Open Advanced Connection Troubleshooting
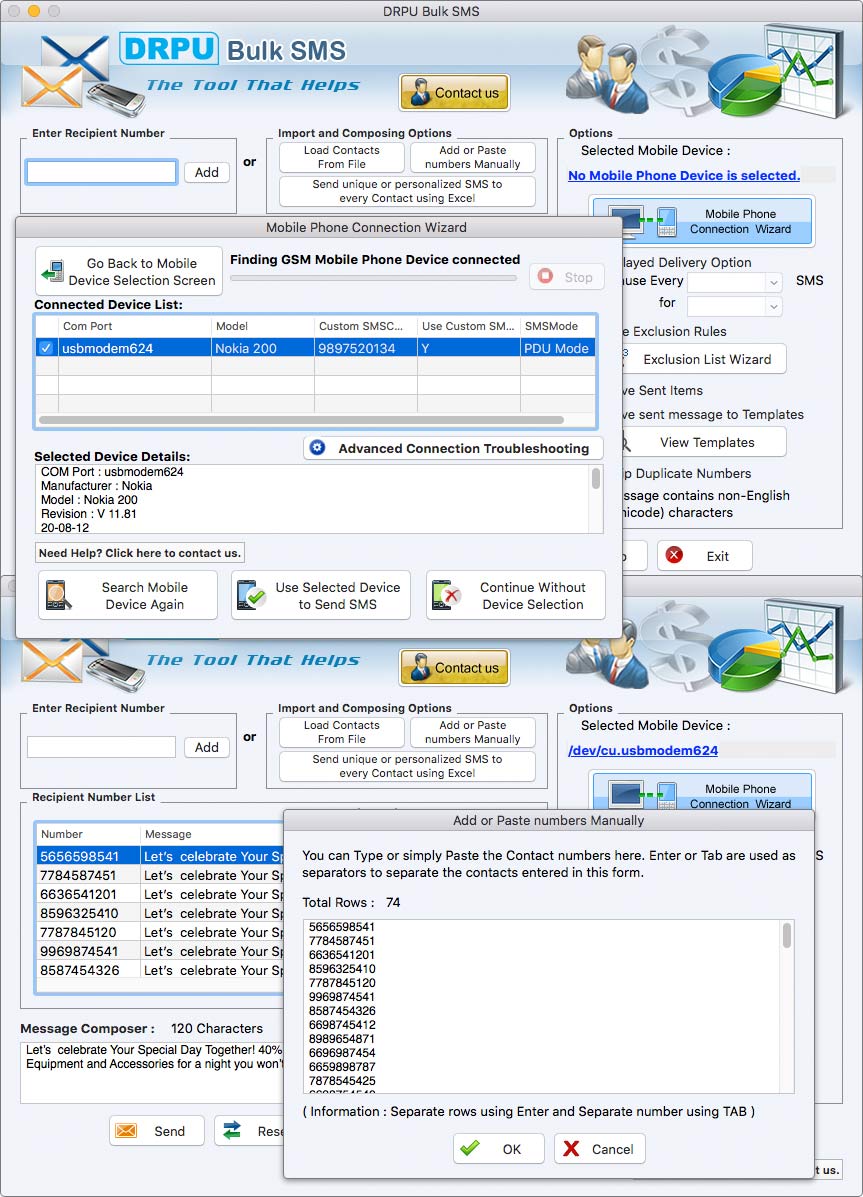Viewport: 863px width, 1197px height. tap(452, 447)
